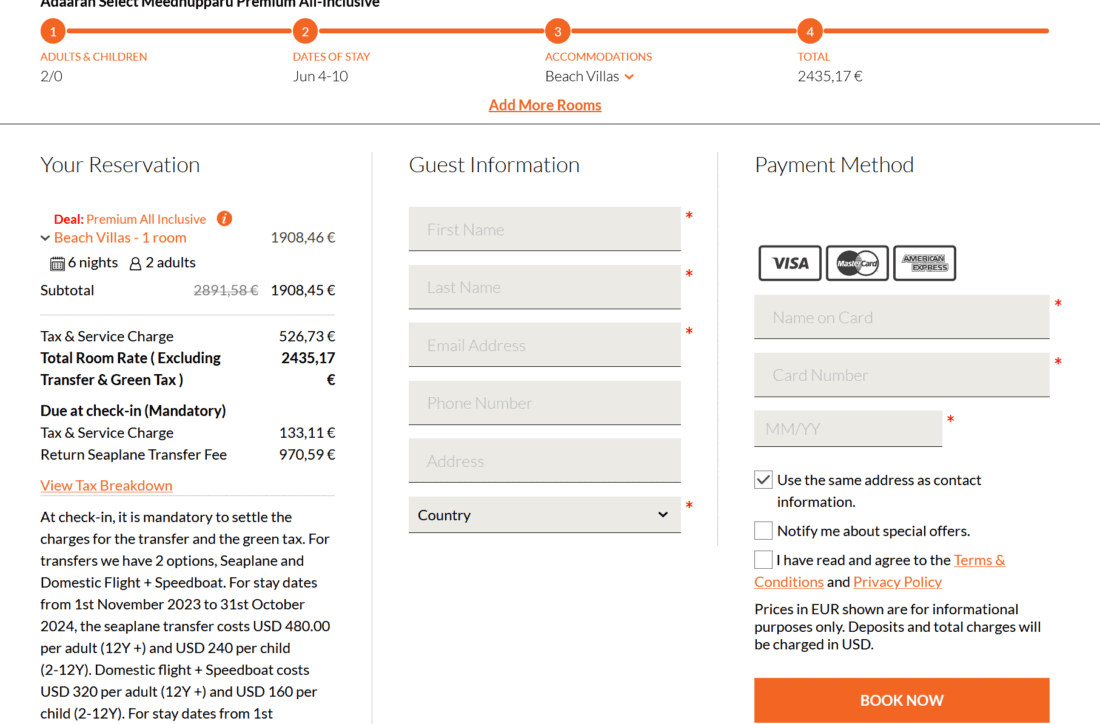
Task: Uncheck use same address as contact information
Action: click(x=764, y=480)
